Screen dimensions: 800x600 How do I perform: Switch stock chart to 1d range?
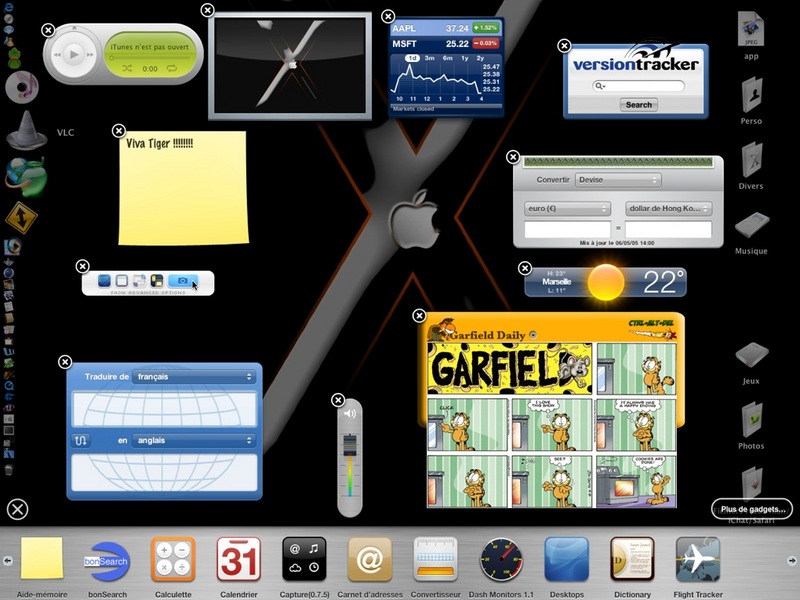[412, 58]
